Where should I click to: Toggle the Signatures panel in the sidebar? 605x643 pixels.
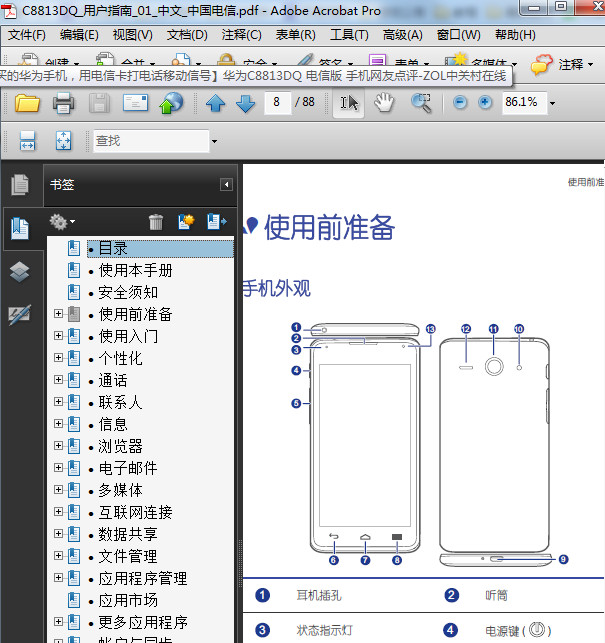coord(19,315)
